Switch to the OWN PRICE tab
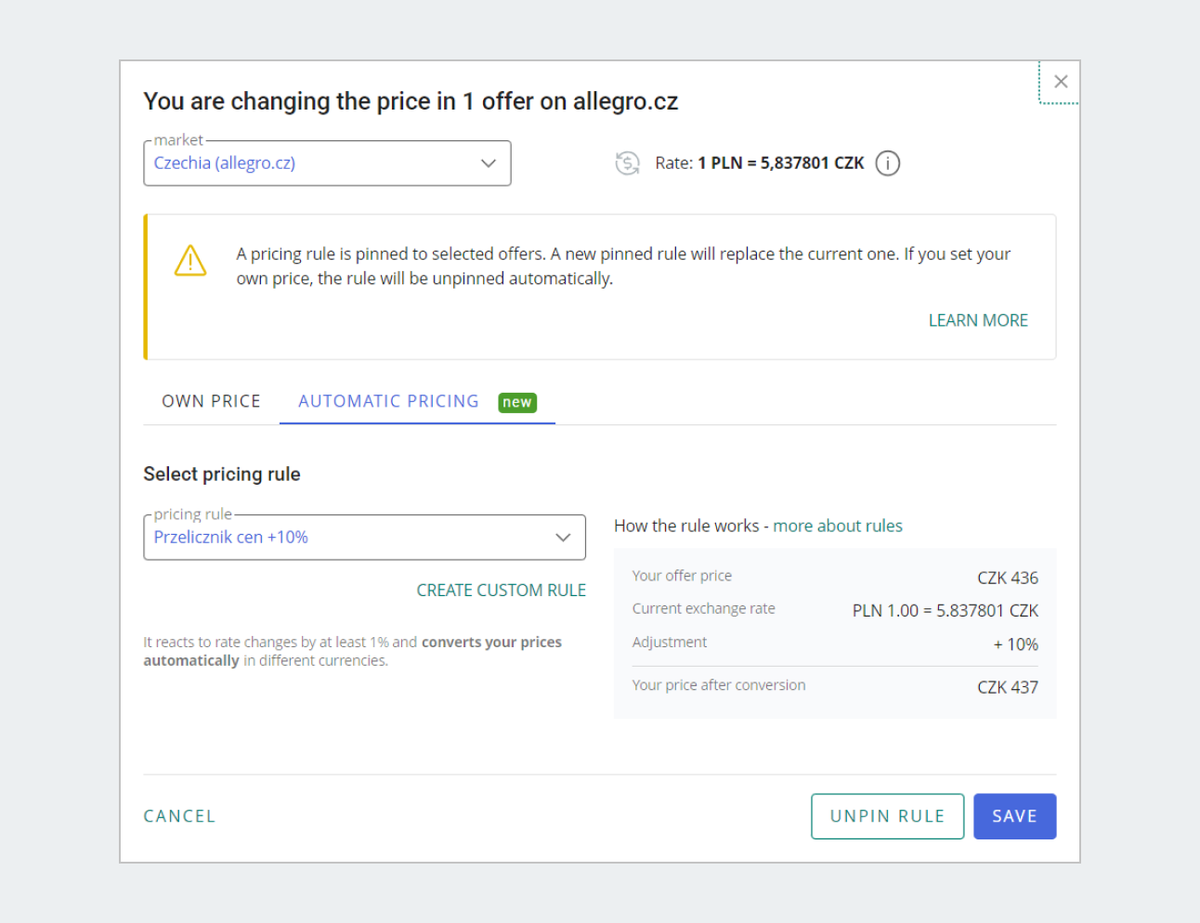Screen dimensions: 1200x923 (211, 401)
